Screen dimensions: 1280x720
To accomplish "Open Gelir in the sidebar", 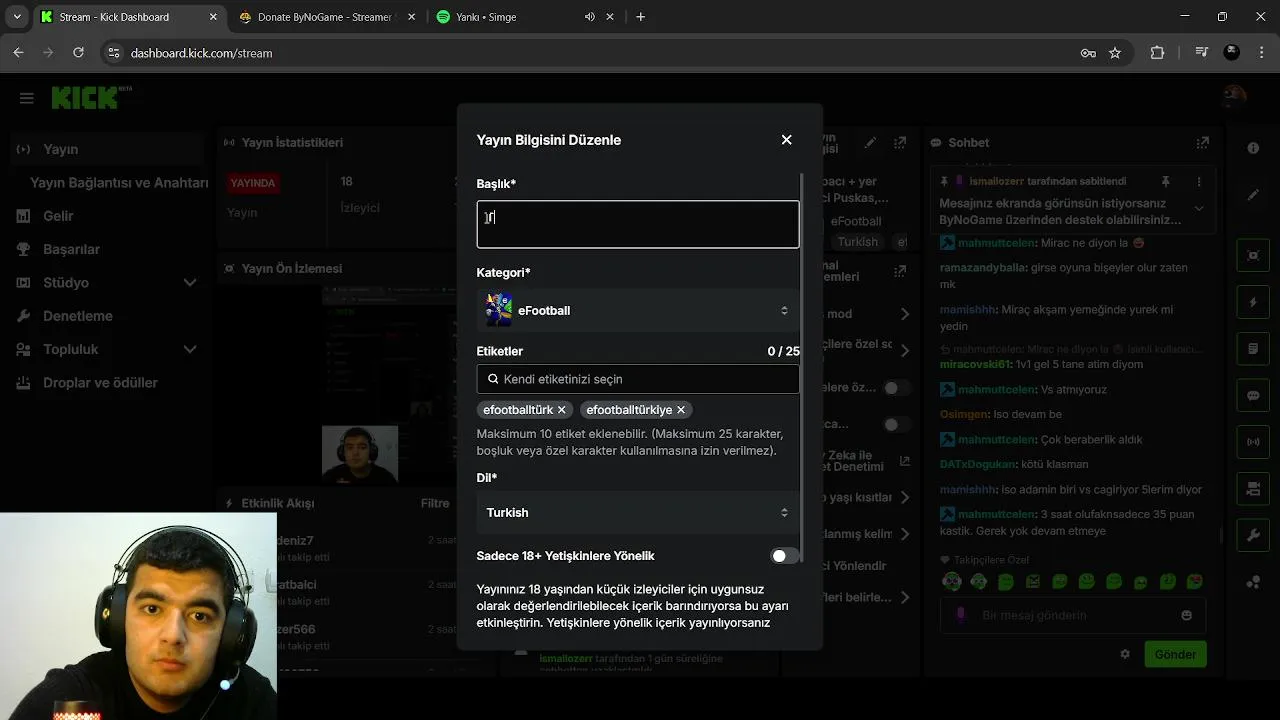I will point(58,216).
